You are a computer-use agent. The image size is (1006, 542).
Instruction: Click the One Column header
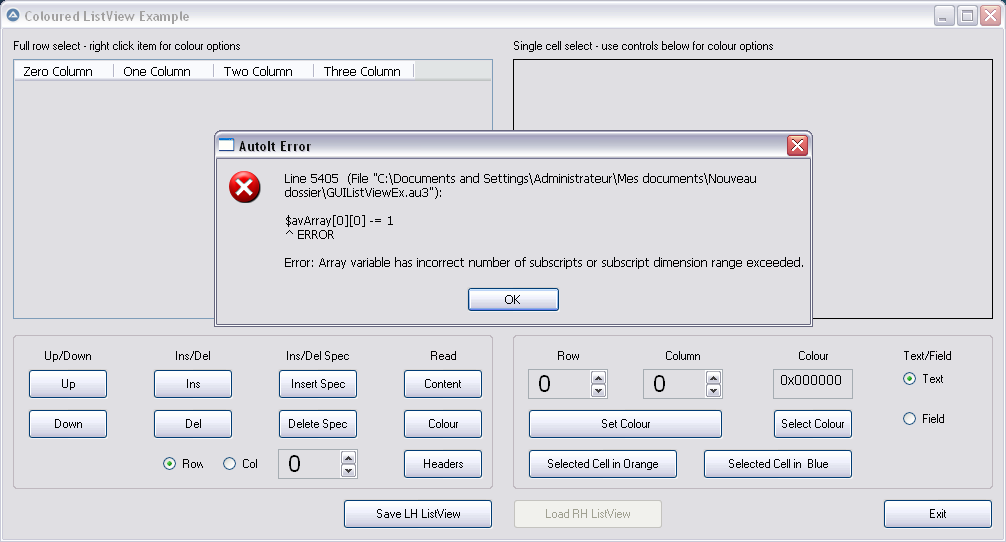pos(164,71)
